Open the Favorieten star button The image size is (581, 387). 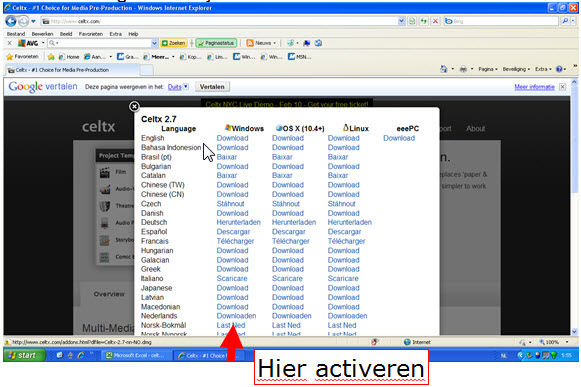[x=23, y=57]
